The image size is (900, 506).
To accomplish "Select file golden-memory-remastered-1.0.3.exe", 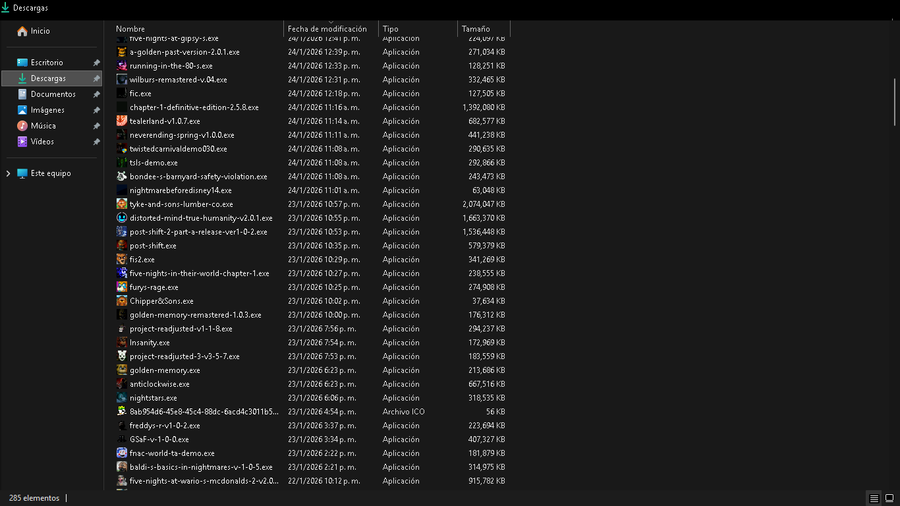I will coord(195,315).
